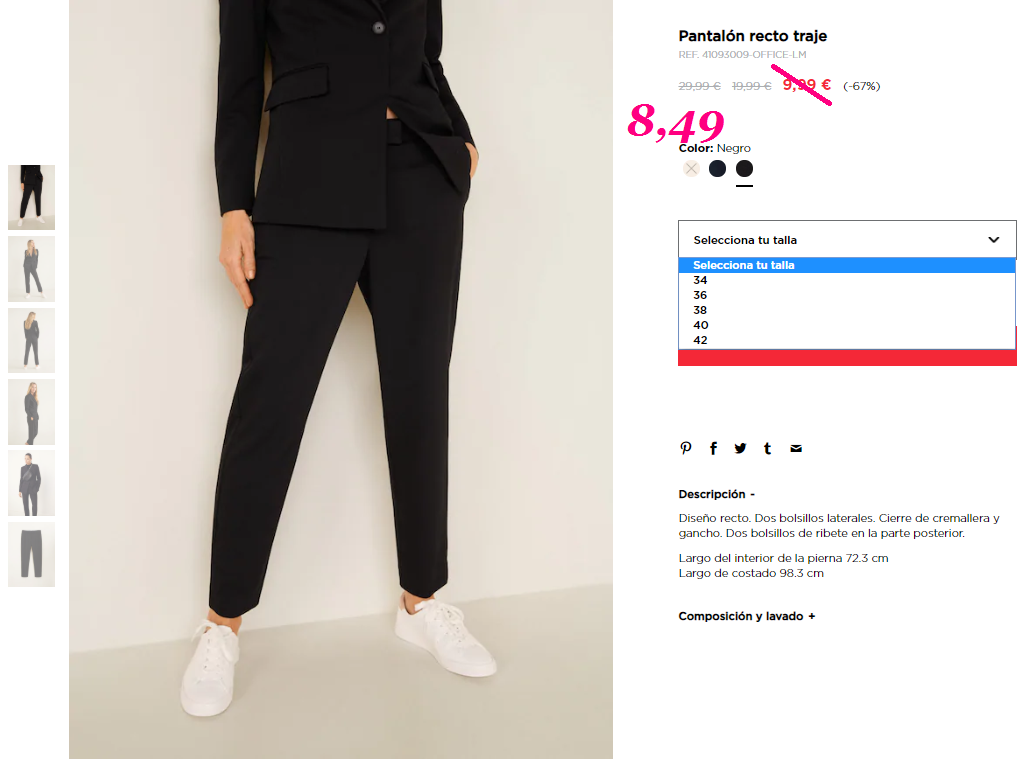
Task: Share product on Facebook
Action: [713, 448]
